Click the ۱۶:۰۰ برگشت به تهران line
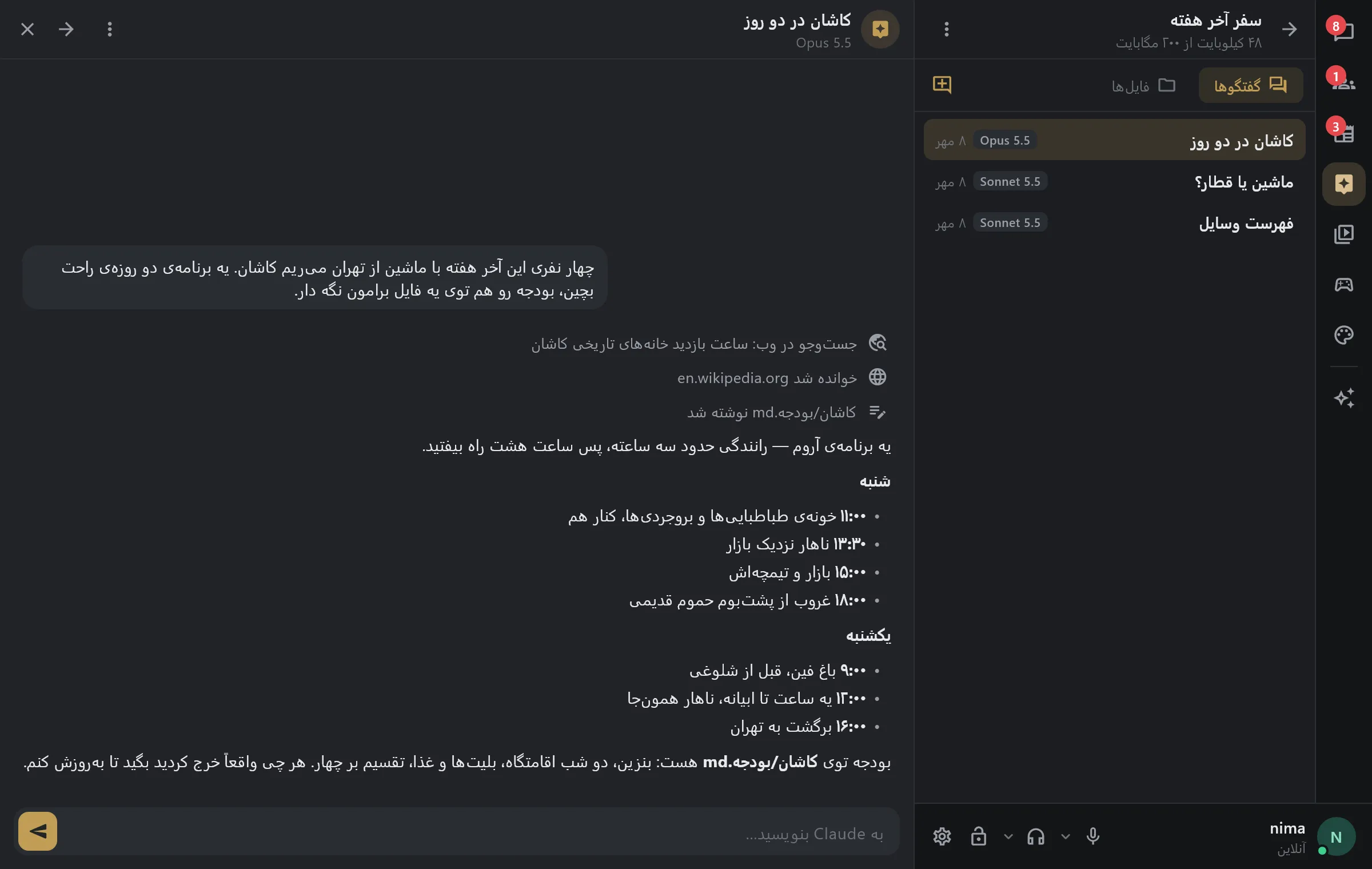1372x869 pixels. point(798,726)
